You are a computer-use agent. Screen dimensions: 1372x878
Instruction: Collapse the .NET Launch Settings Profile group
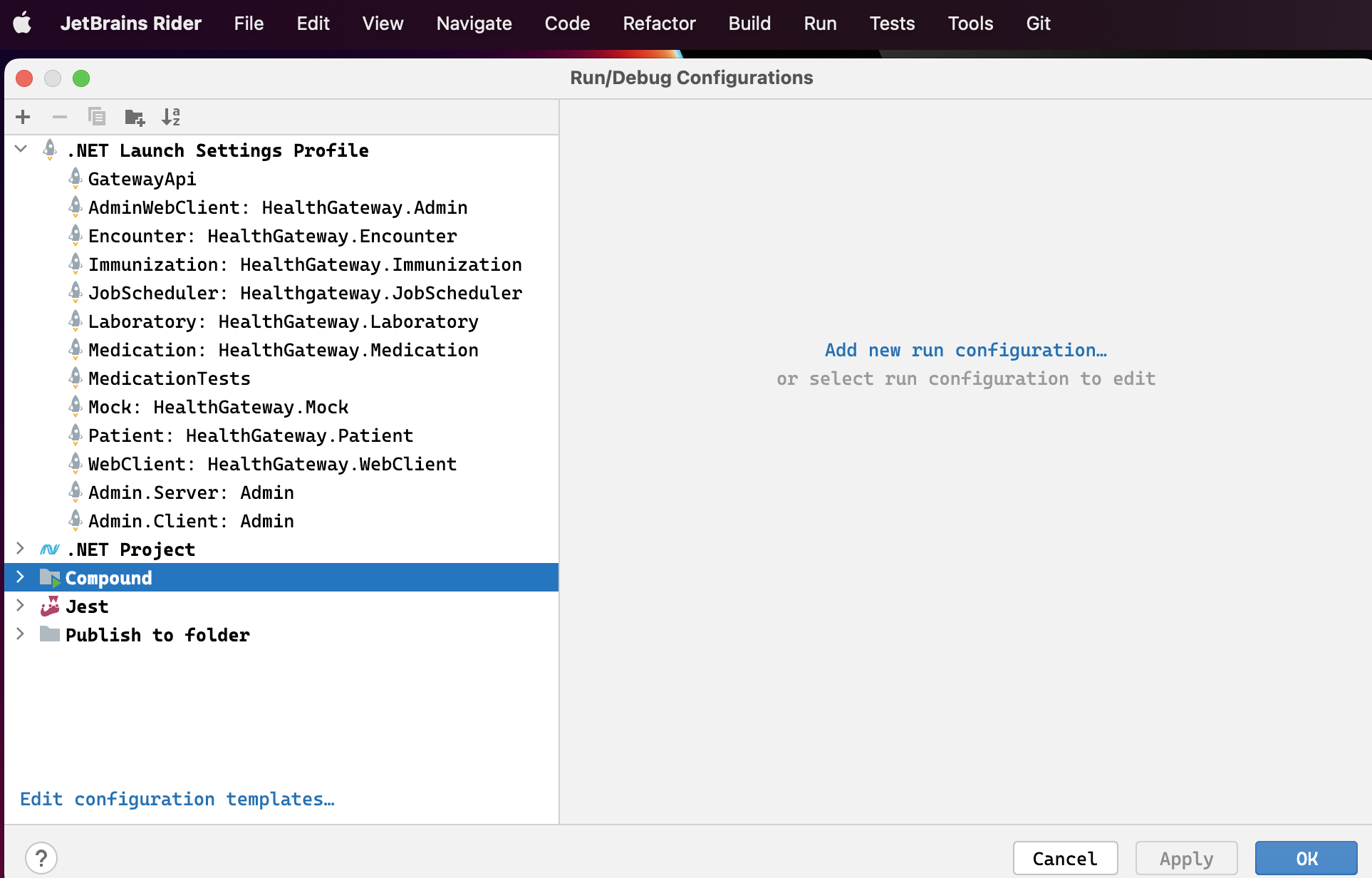(x=21, y=149)
